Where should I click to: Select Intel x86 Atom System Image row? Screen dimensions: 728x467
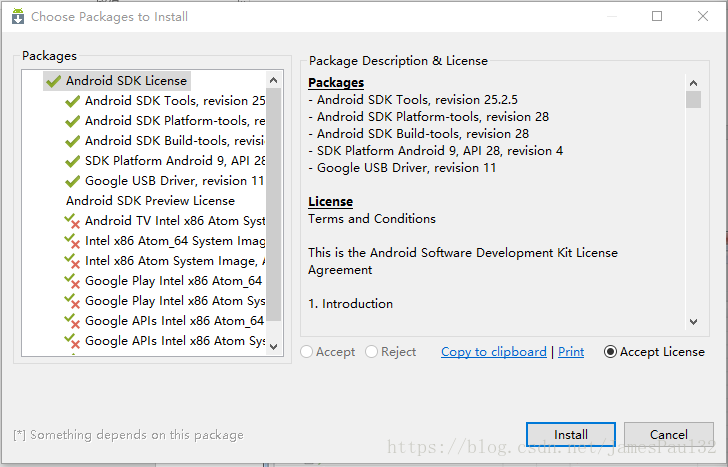point(165,260)
